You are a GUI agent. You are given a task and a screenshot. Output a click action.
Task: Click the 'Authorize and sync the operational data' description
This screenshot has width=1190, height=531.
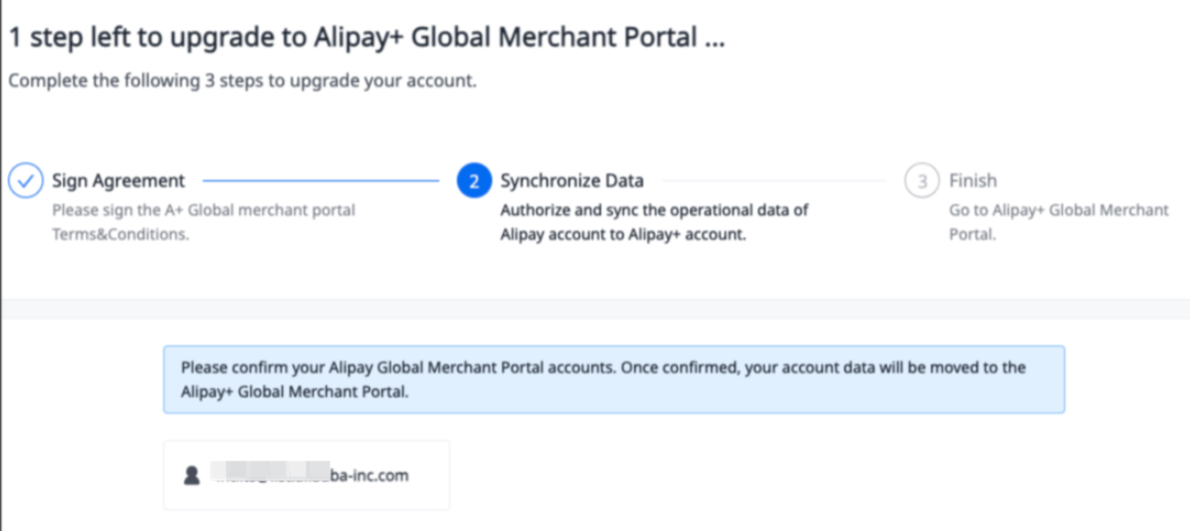pos(654,211)
